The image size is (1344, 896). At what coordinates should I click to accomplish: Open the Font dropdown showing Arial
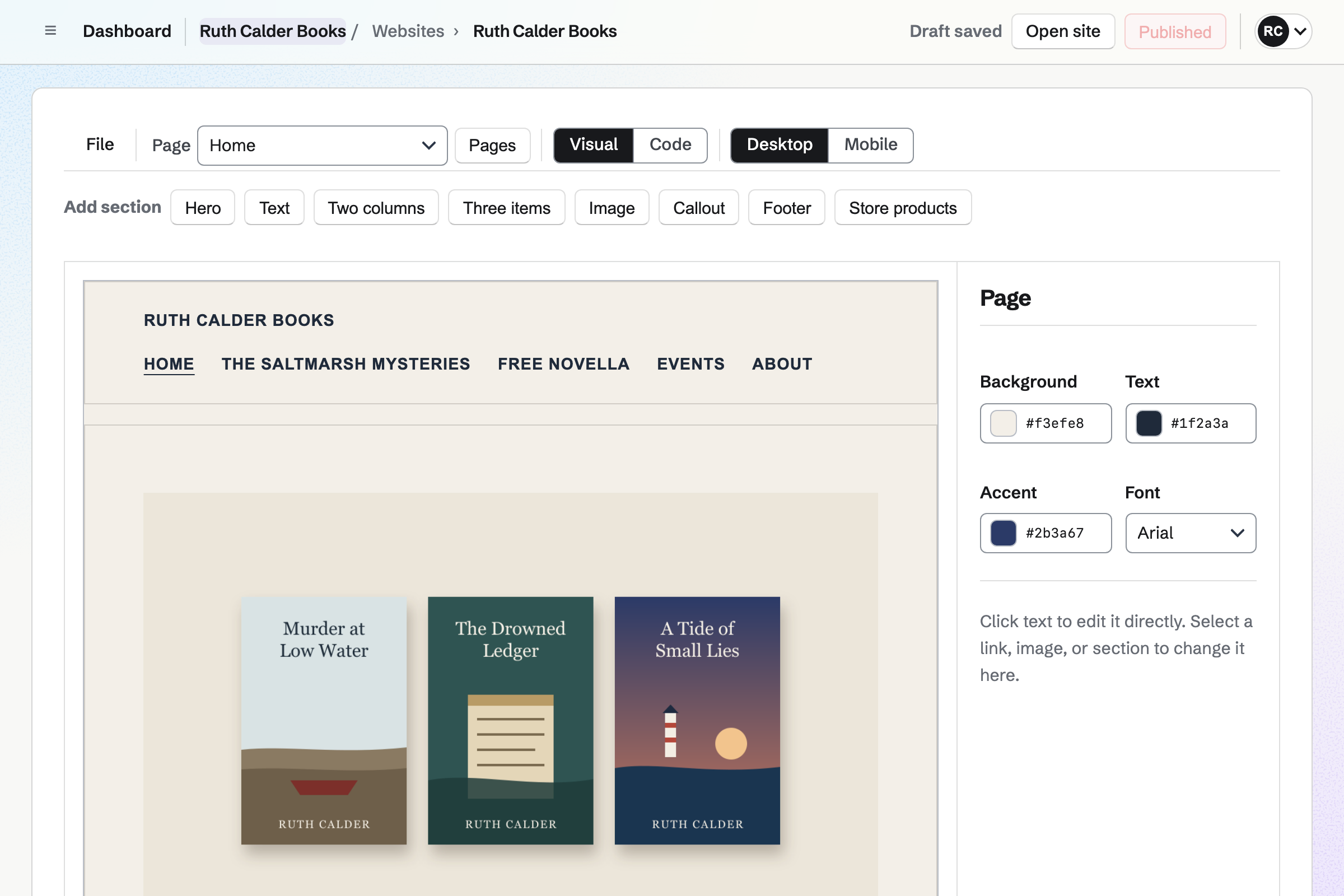(x=1191, y=533)
